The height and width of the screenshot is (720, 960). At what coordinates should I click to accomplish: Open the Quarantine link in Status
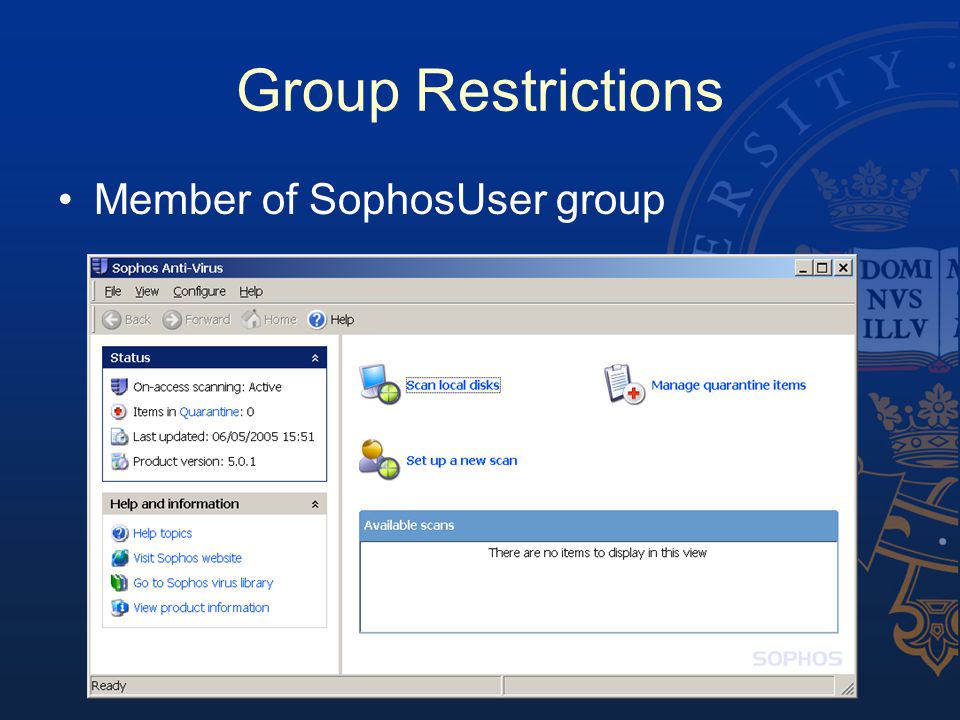pyautogui.click(x=209, y=412)
